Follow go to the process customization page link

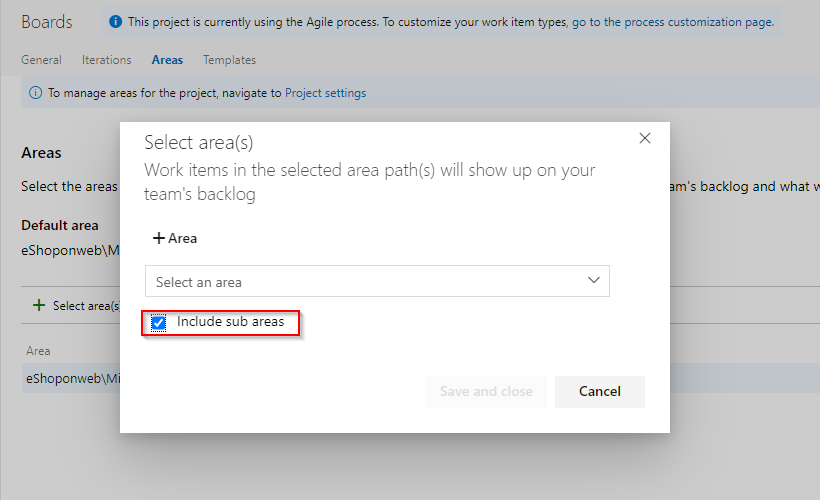click(x=673, y=22)
